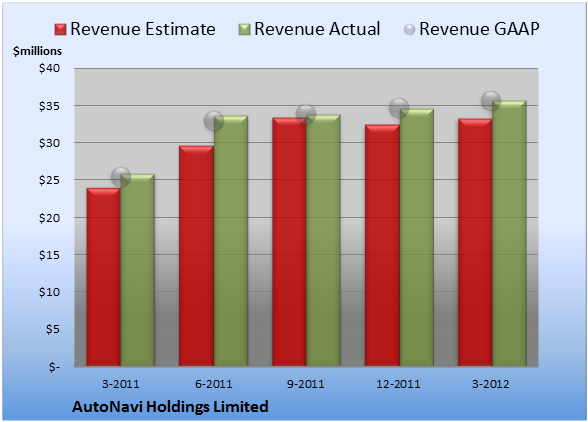Screen dimensions: 588x422
Task: Select the green actual bar for 3-2012
Action: pos(509,233)
